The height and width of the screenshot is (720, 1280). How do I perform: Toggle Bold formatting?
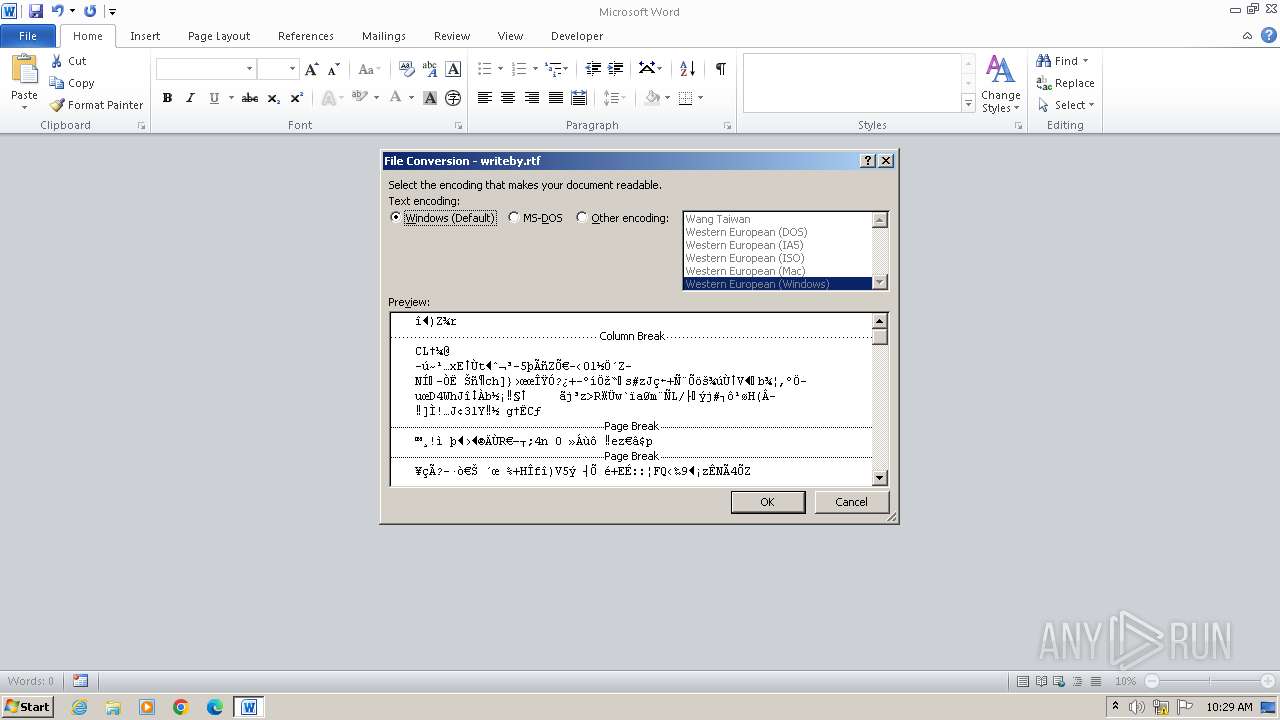pos(167,98)
